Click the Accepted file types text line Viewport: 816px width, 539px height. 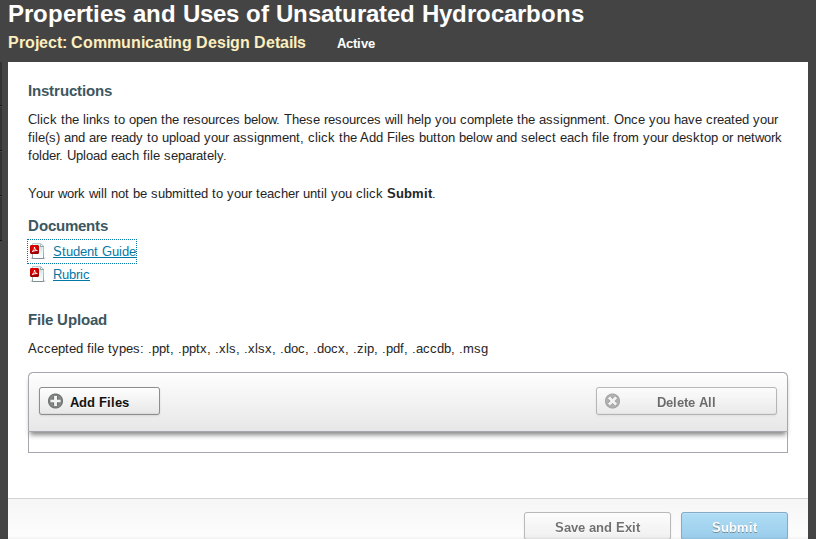(x=258, y=349)
